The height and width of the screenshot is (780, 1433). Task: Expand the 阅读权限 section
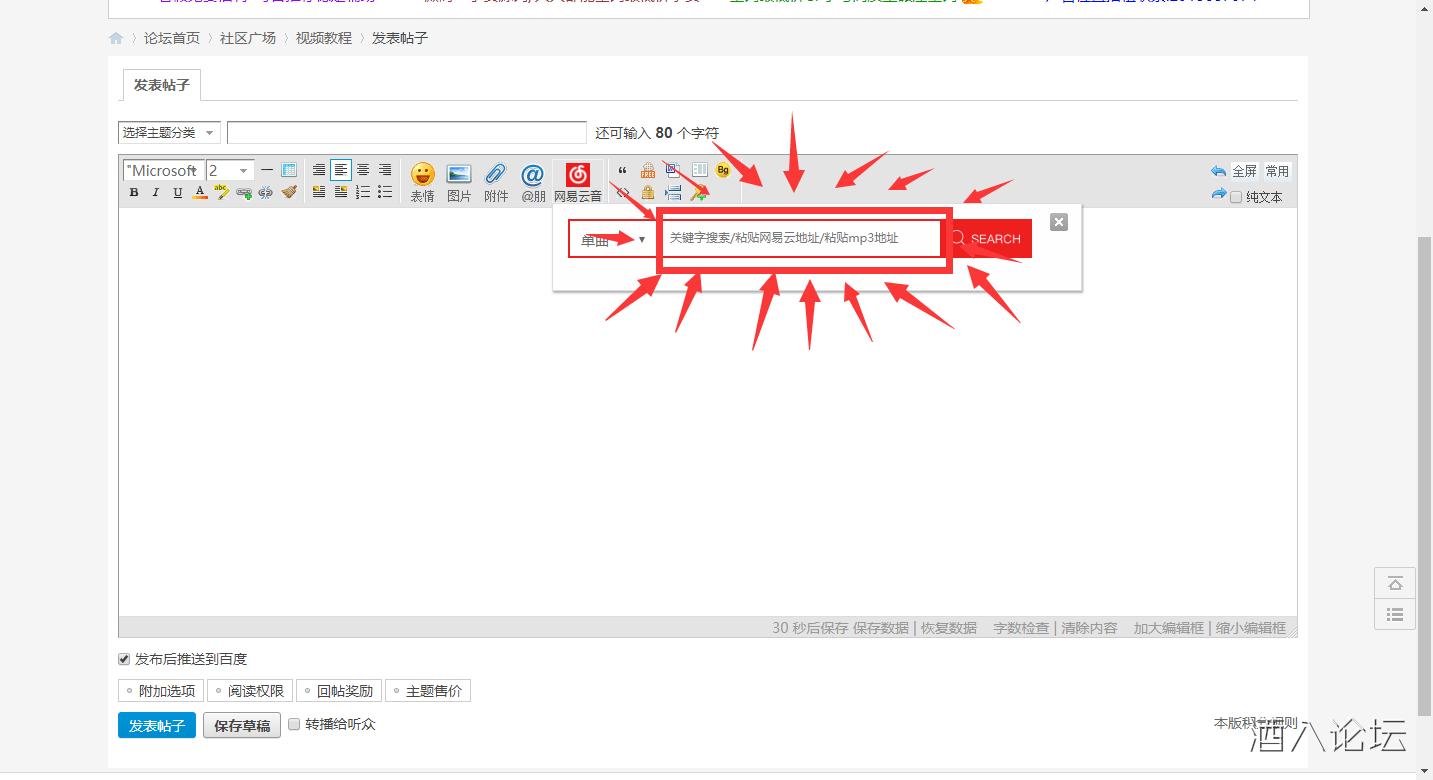point(250,691)
